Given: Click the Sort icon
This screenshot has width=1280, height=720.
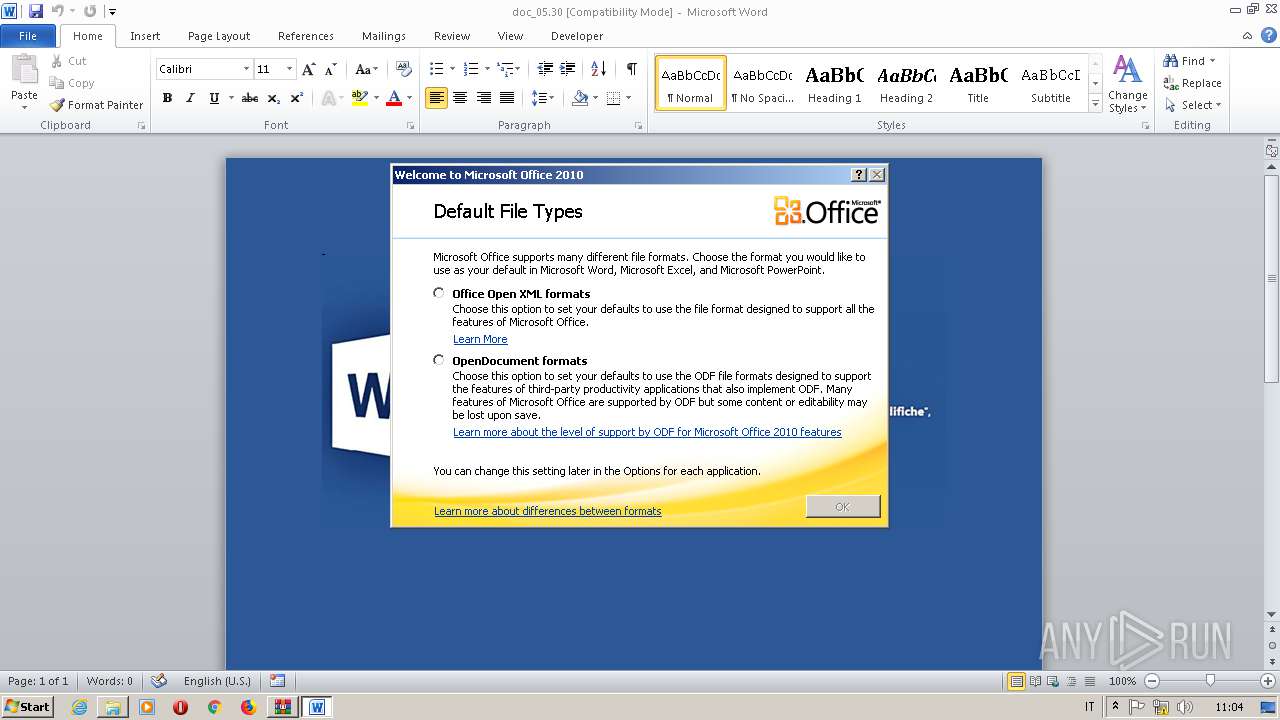Looking at the screenshot, I should tap(599, 69).
